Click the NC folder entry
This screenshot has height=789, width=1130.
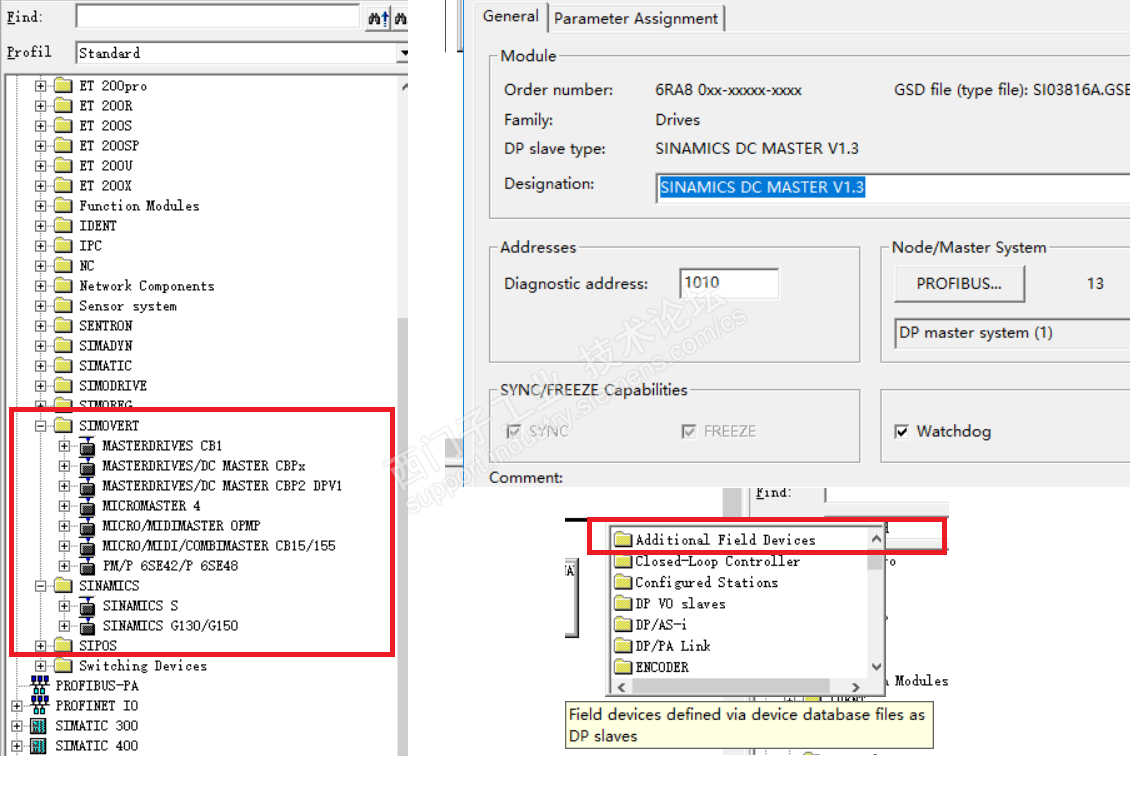coord(86,266)
